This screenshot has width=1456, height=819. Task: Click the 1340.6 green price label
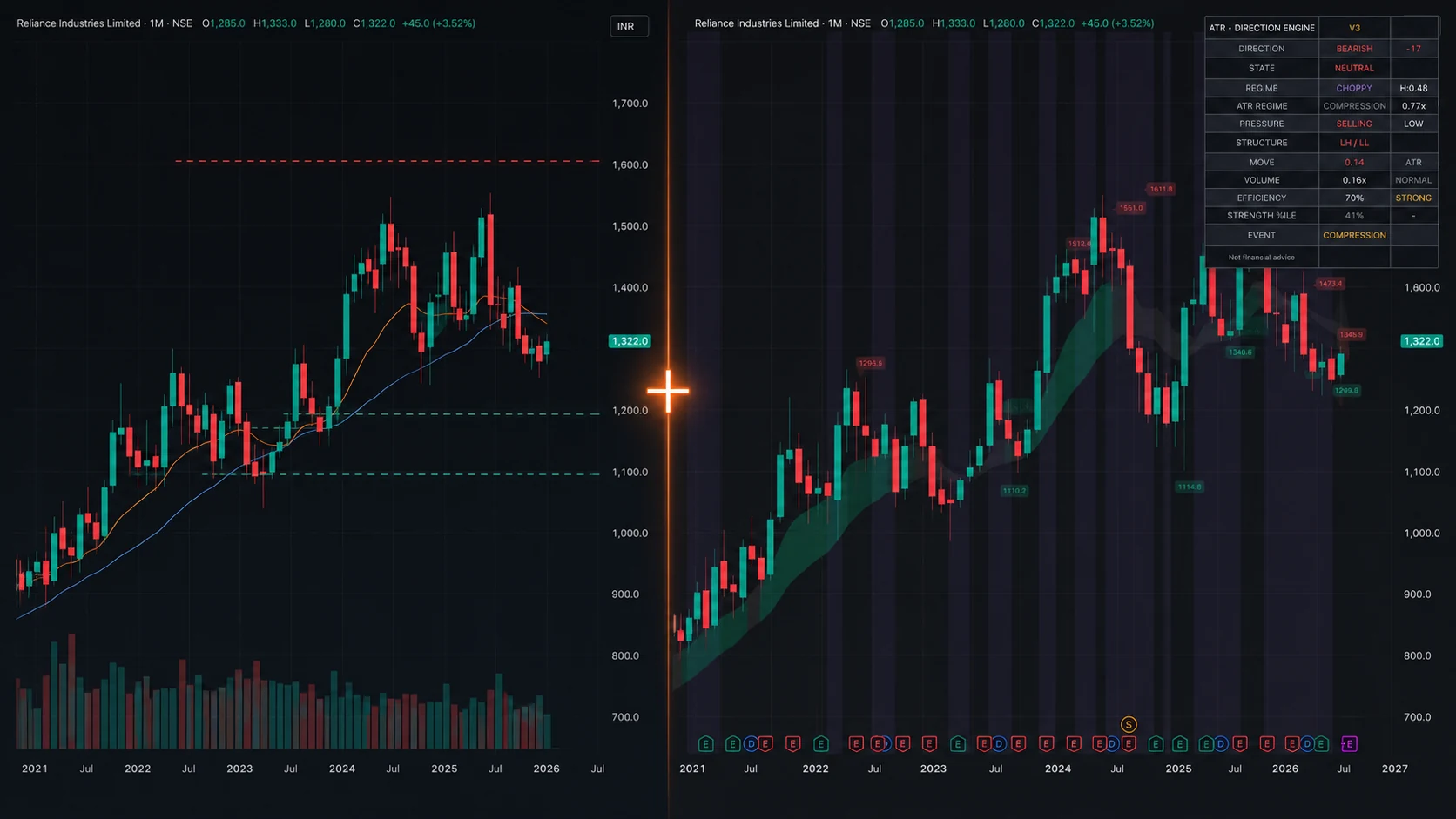1240,352
